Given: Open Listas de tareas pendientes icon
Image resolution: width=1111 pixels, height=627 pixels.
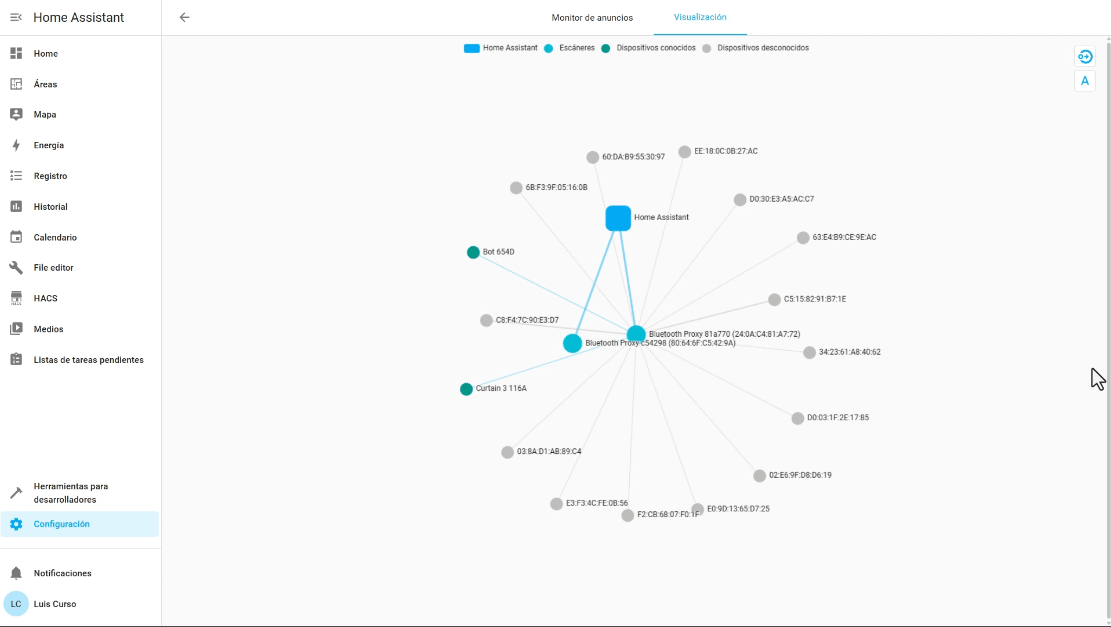Looking at the screenshot, I should [x=16, y=360].
